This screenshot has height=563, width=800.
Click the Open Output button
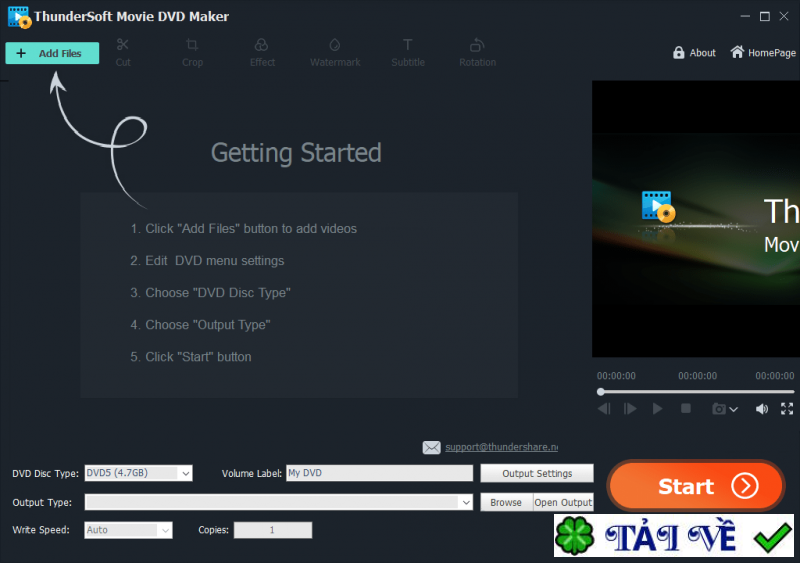pos(563,502)
